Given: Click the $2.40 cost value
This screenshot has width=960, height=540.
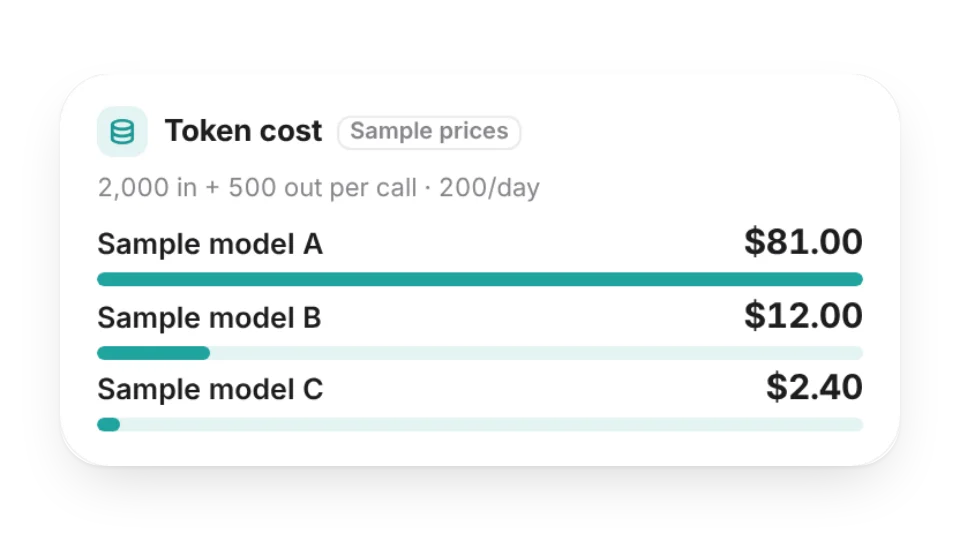Looking at the screenshot, I should point(814,386).
